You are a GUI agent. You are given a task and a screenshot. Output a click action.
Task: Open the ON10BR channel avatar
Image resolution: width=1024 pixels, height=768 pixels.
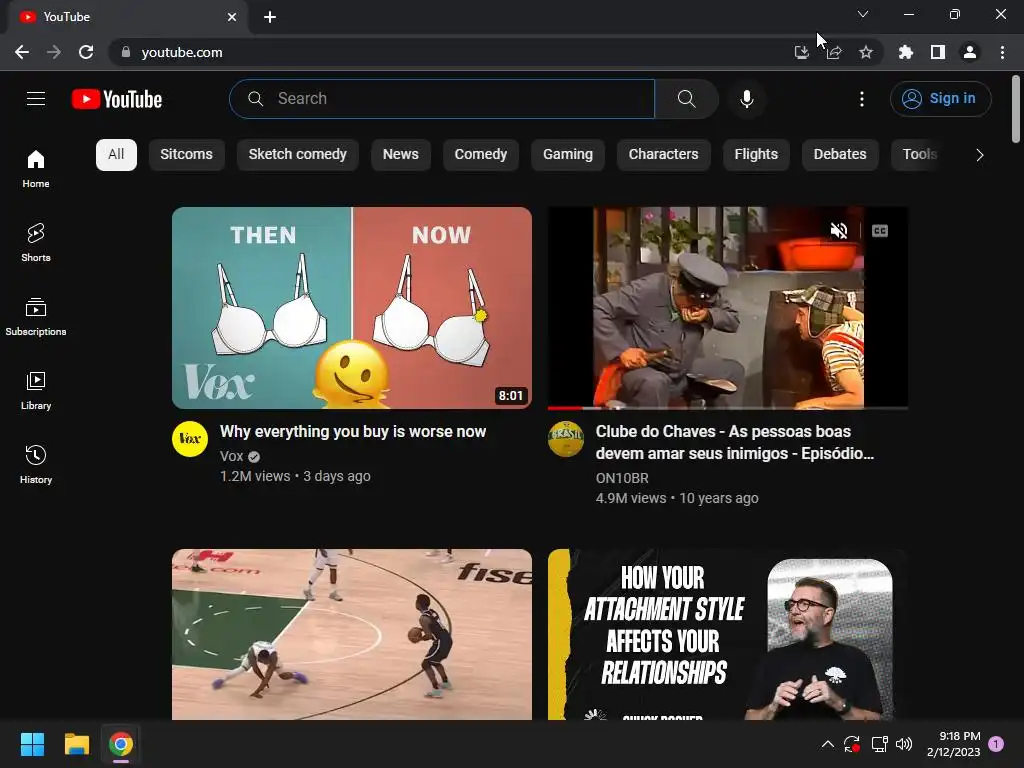(566, 439)
